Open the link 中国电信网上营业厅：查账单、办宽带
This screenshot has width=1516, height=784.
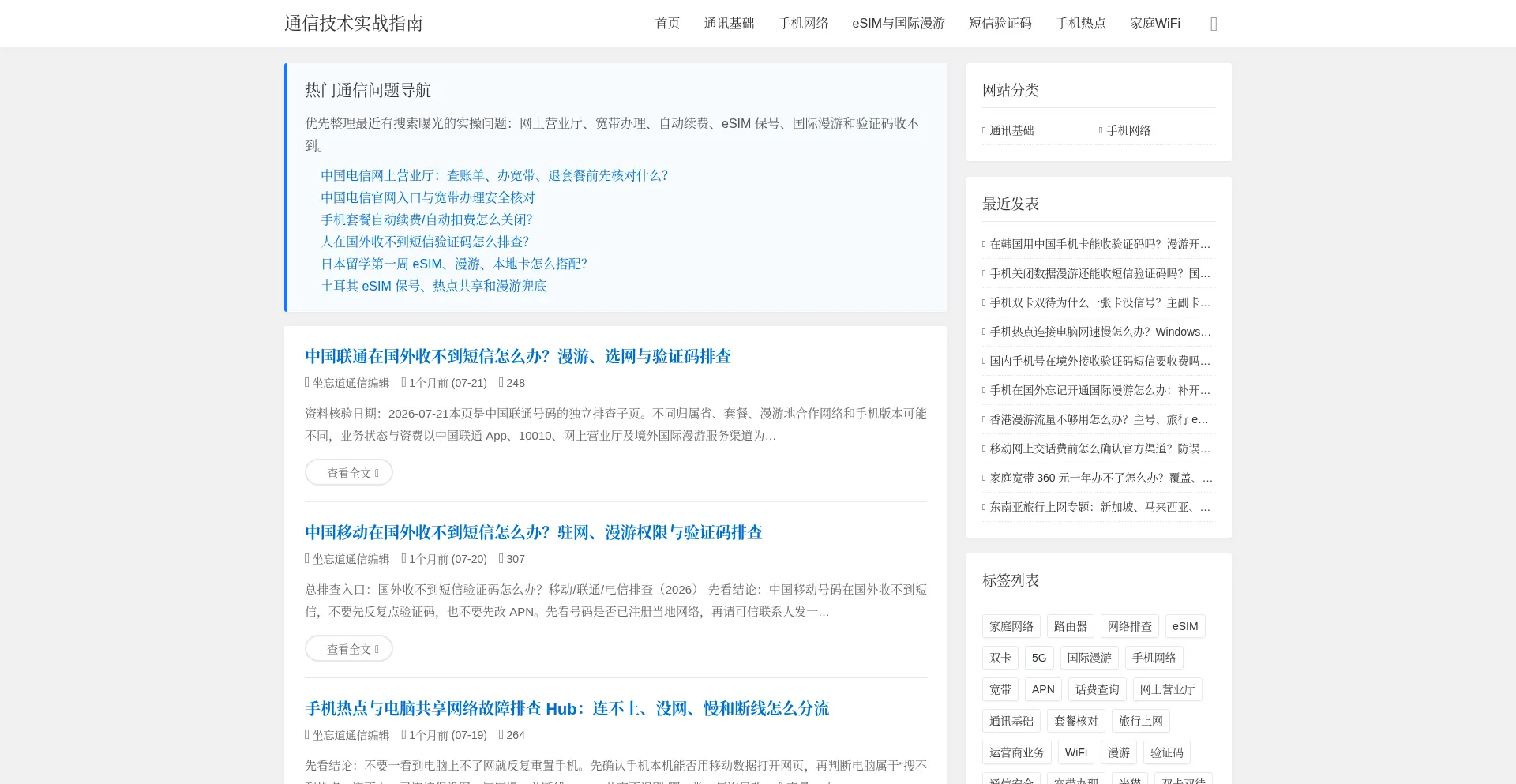click(x=494, y=175)
